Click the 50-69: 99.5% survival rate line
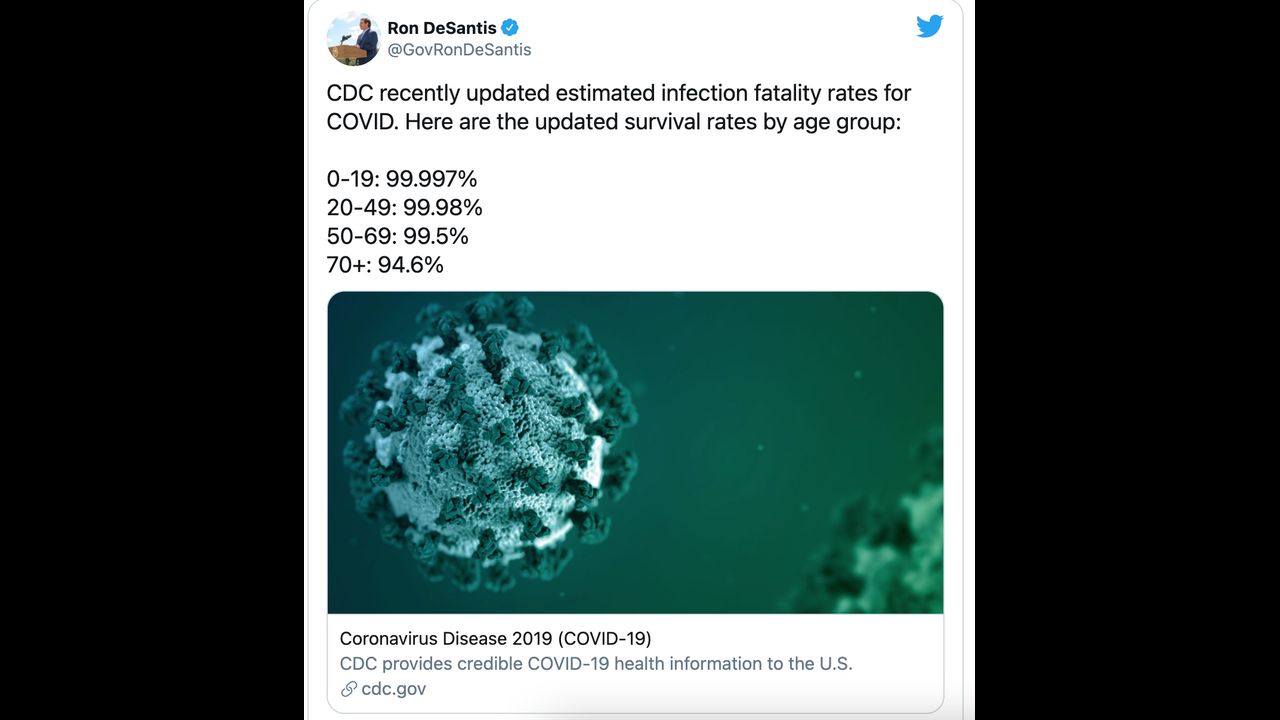This screenshot has height=720, width=1280. [x=397, y=236]
